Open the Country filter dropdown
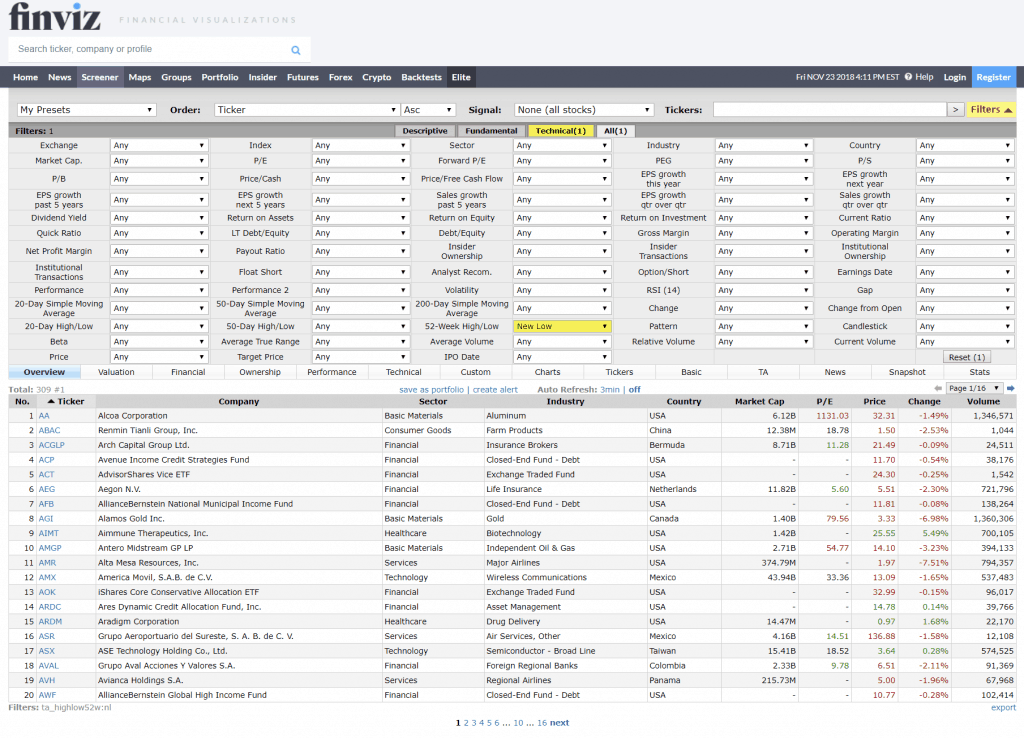This screenshot has width=1024, height=738. click(965, 146)
